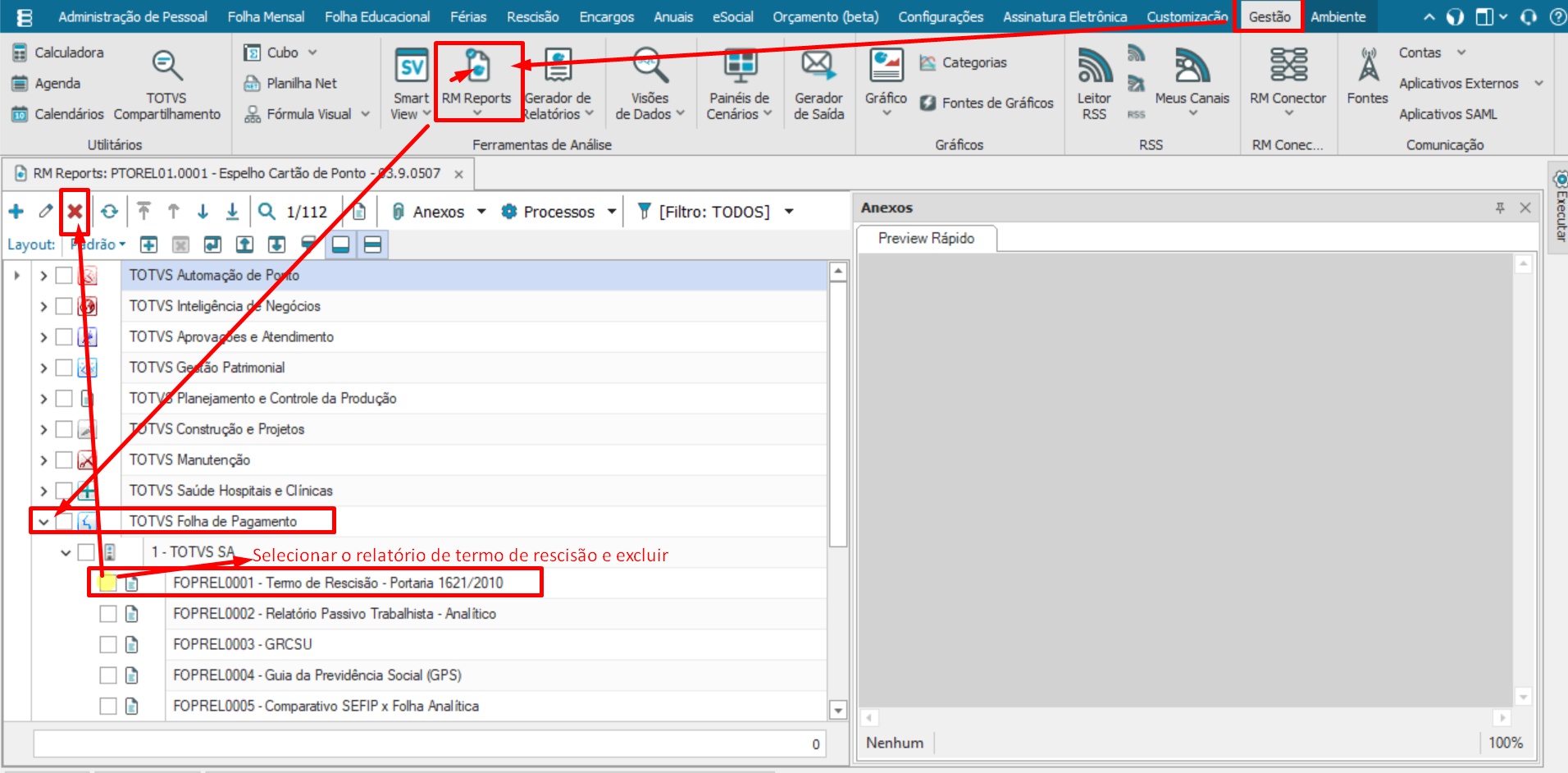Tick checkbox for FOPREL0002 Relatório Passivo Trabalhista
Screen dimensions: 1568x773
point(108,614)
